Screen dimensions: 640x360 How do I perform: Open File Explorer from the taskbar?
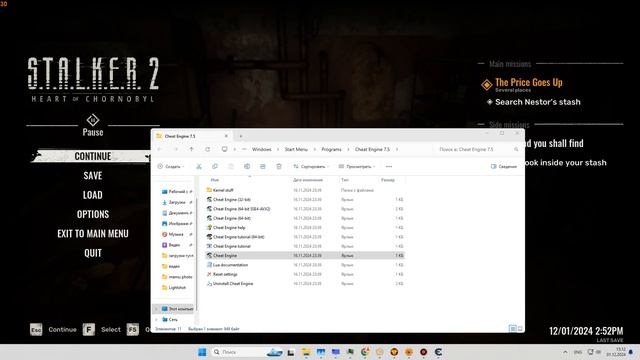306,352
